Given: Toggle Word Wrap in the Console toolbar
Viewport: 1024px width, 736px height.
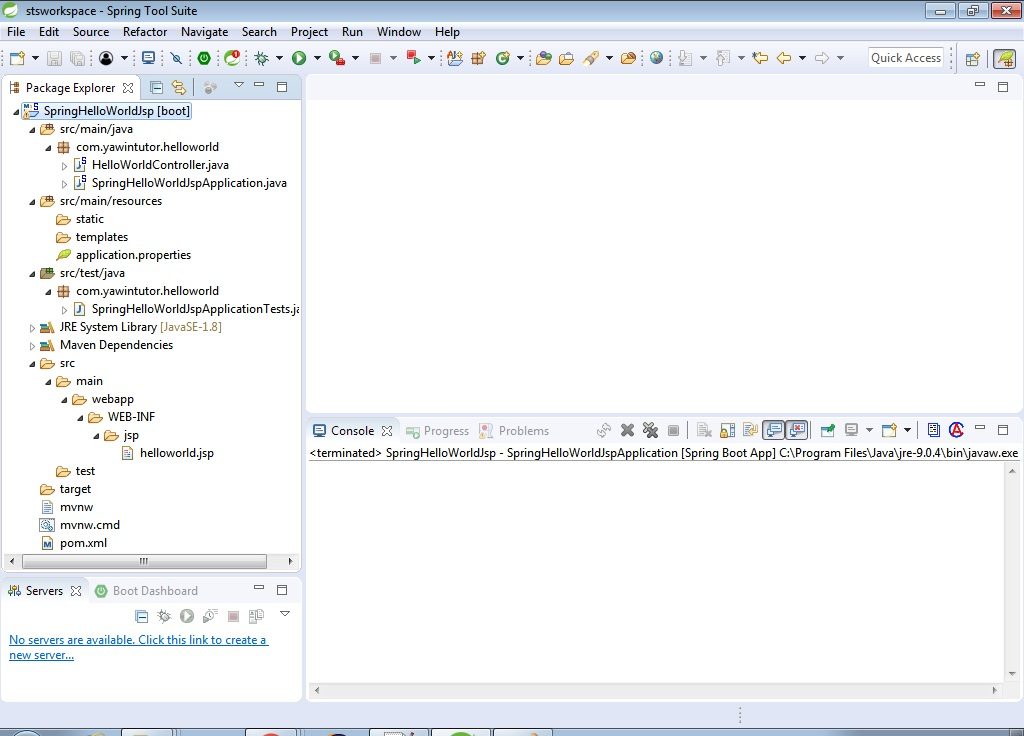Looking at the screenshot, I should [751, 430].
